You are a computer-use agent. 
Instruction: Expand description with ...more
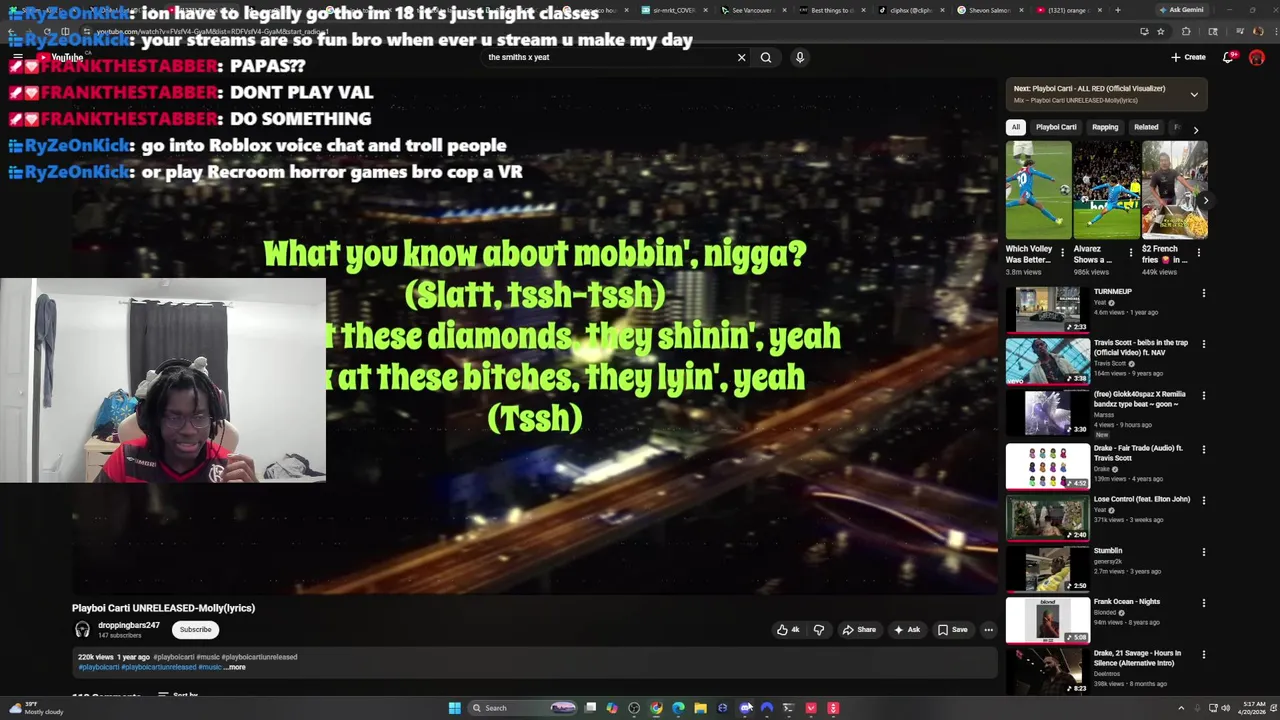(x=234, y=667)
